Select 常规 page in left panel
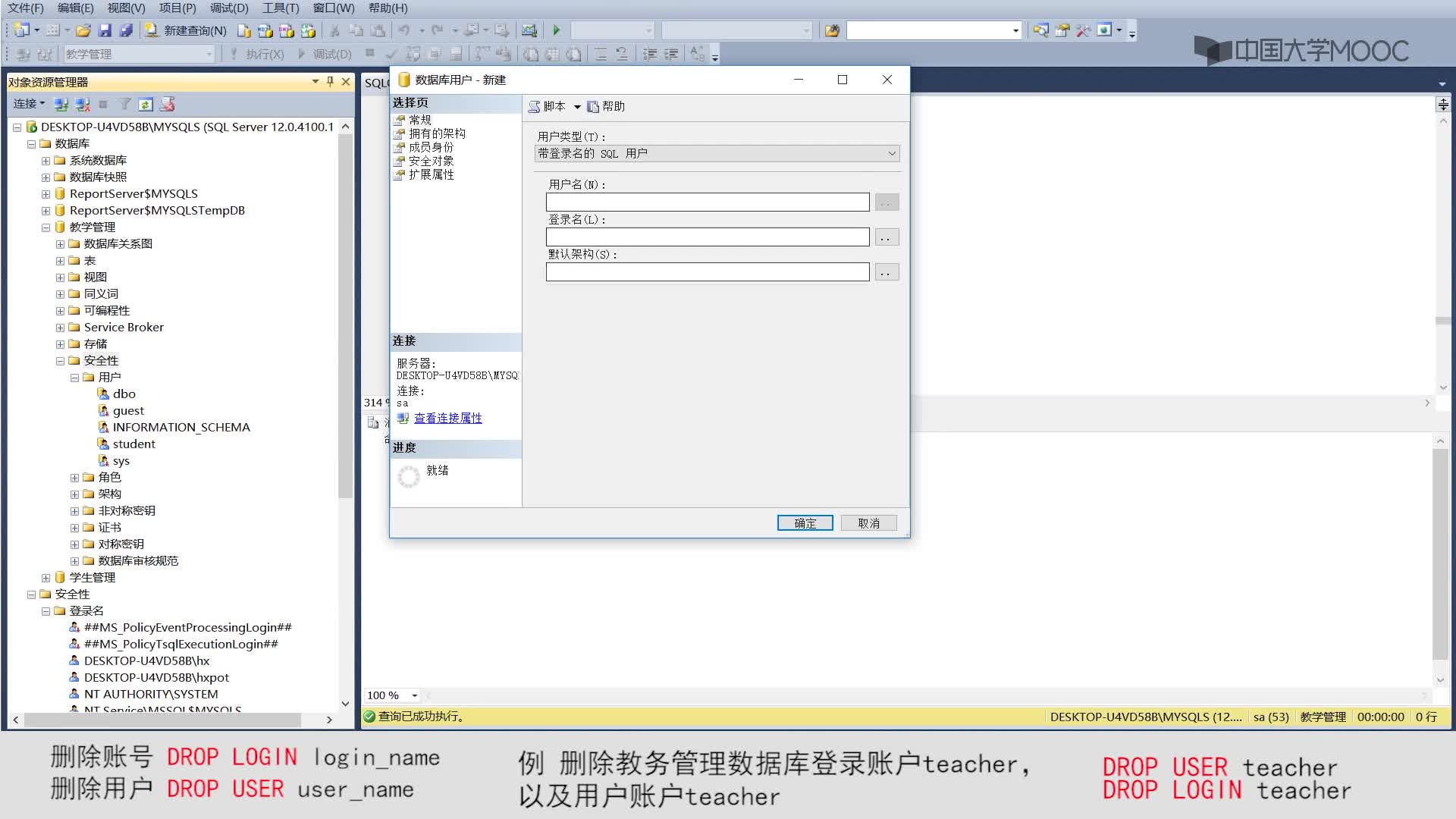The width and height of the screenshot is (1456, 819). click(420, 119)
